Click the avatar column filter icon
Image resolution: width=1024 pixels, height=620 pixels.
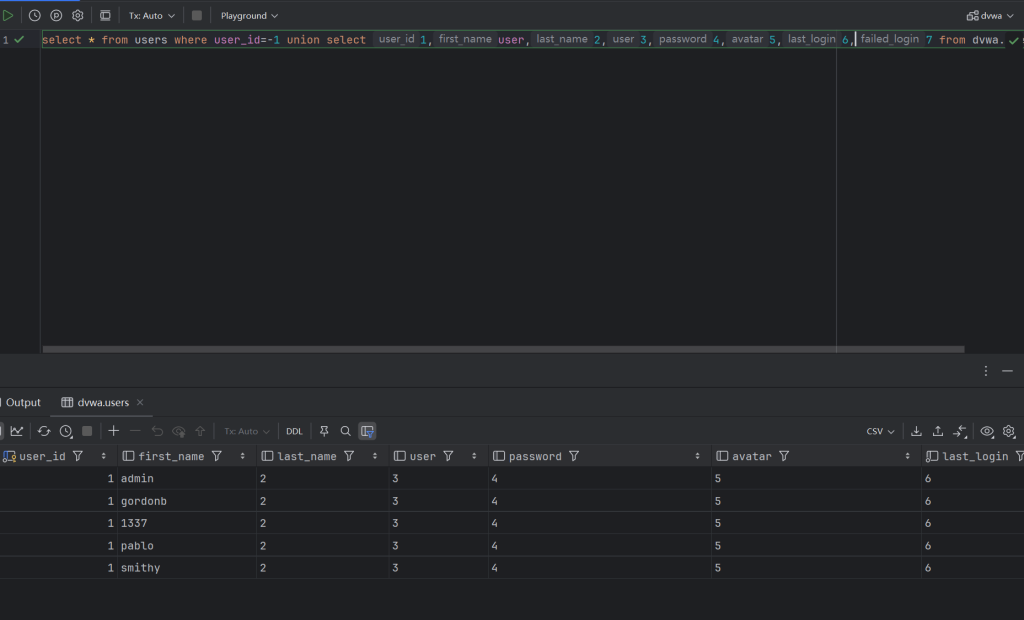pos(784,456)
